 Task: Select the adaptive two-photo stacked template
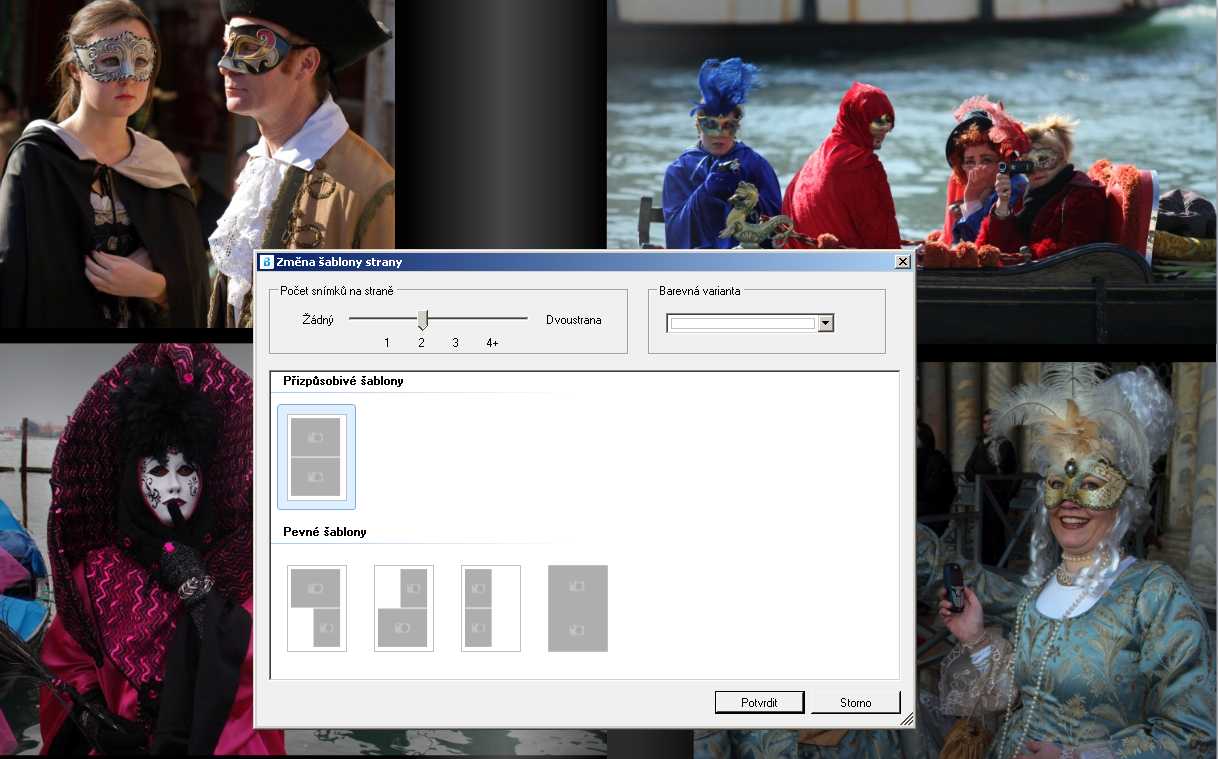click(316, 457)
